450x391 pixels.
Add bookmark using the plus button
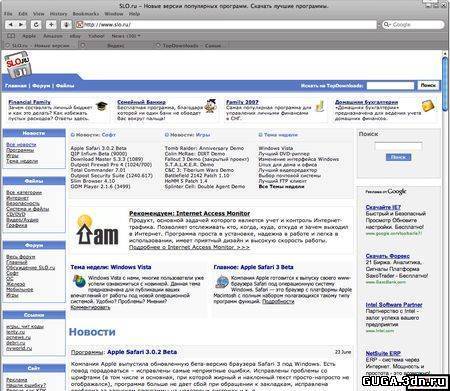click(x=51, y=25)
